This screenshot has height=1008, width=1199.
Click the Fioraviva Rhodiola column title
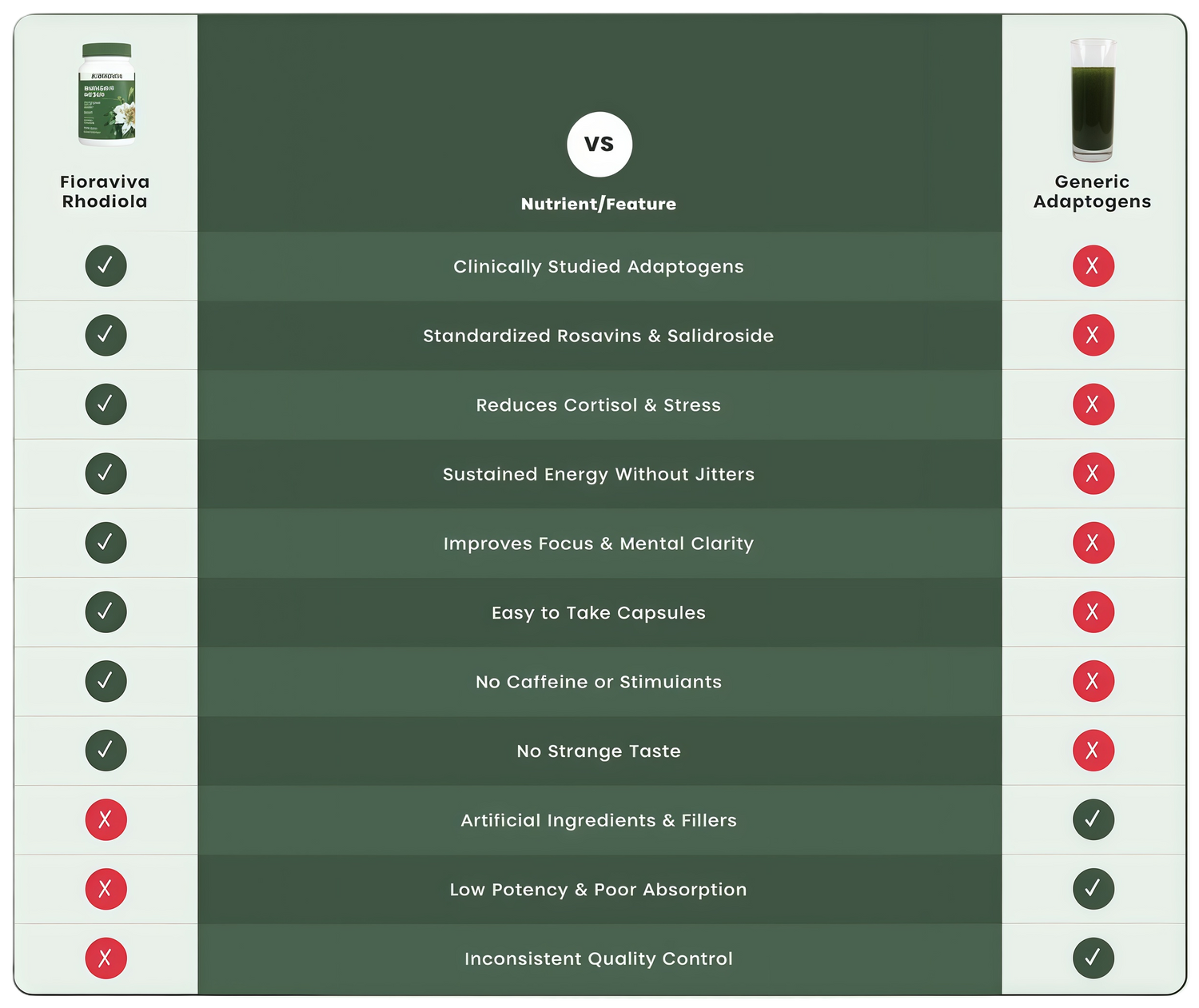coord(105,192)
